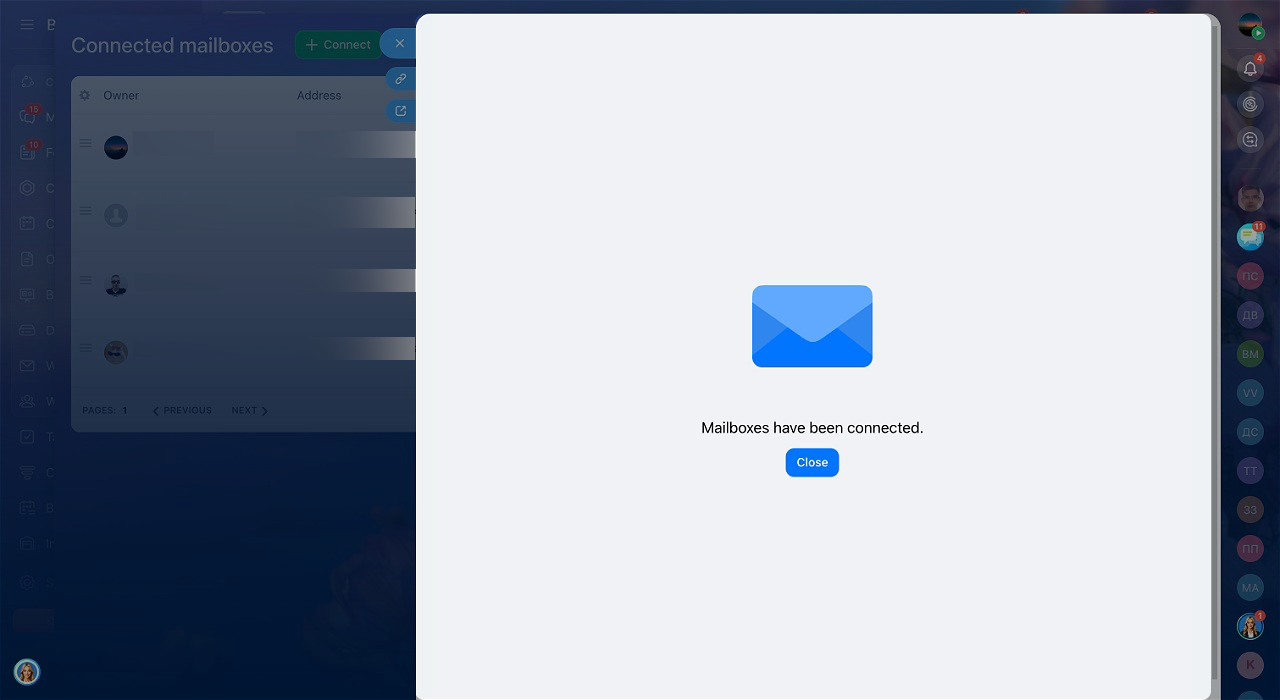Image resolution: width=1280 pixels, height=700 pixels.
Task: Click the user avatar at bottom left corner
Action: click(27, 672)
